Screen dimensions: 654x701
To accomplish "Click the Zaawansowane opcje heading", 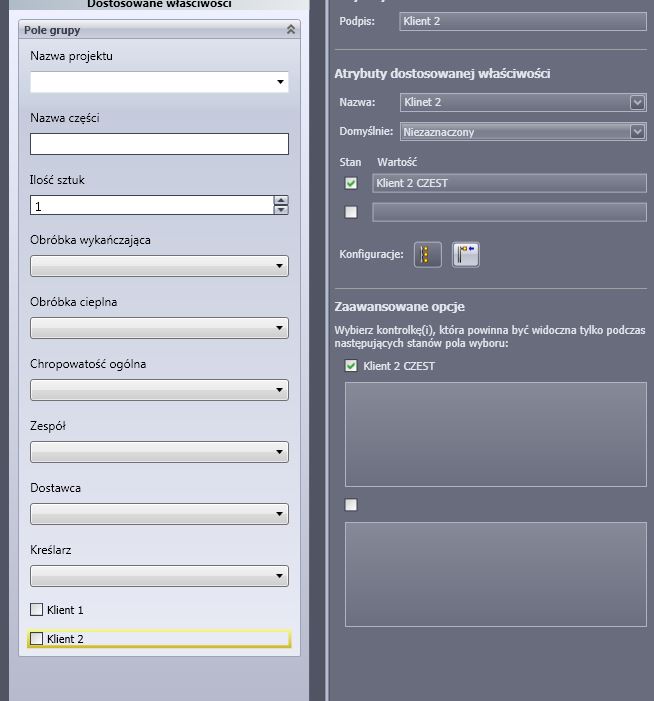I will [399, 307].
